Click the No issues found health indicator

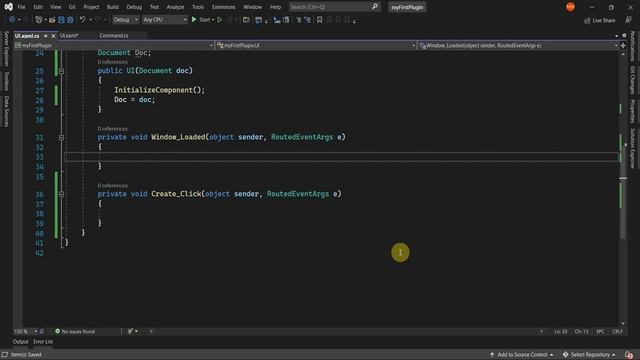[75, 331]
